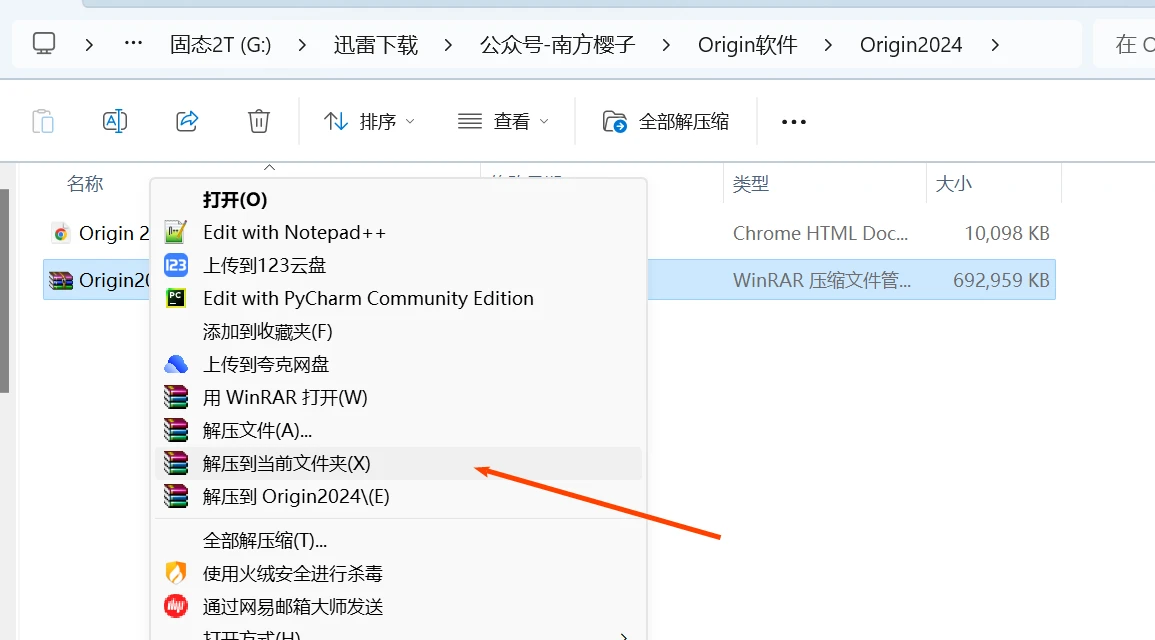Click the 火绒安全 shield icon

[176, 573]
